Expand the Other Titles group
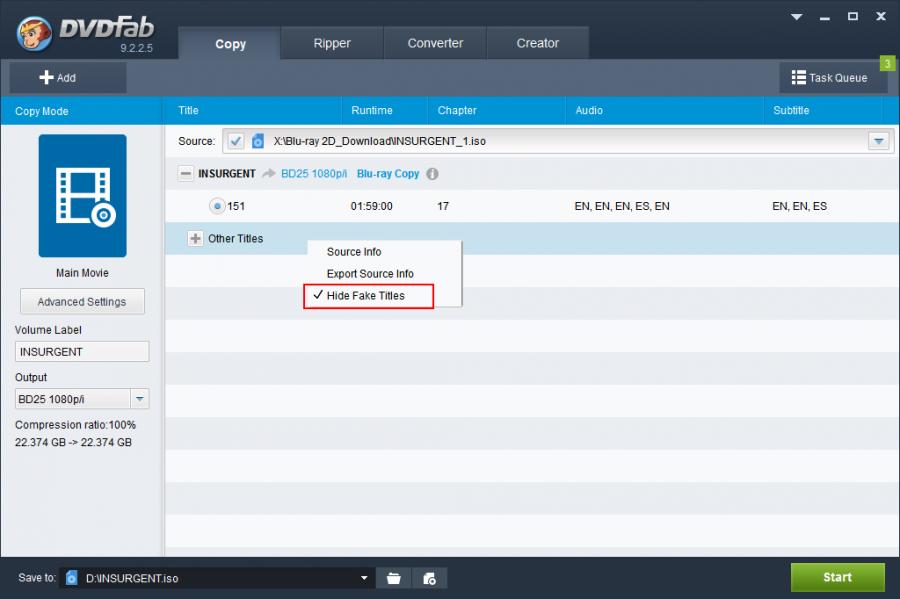 (x=194, y=239)
